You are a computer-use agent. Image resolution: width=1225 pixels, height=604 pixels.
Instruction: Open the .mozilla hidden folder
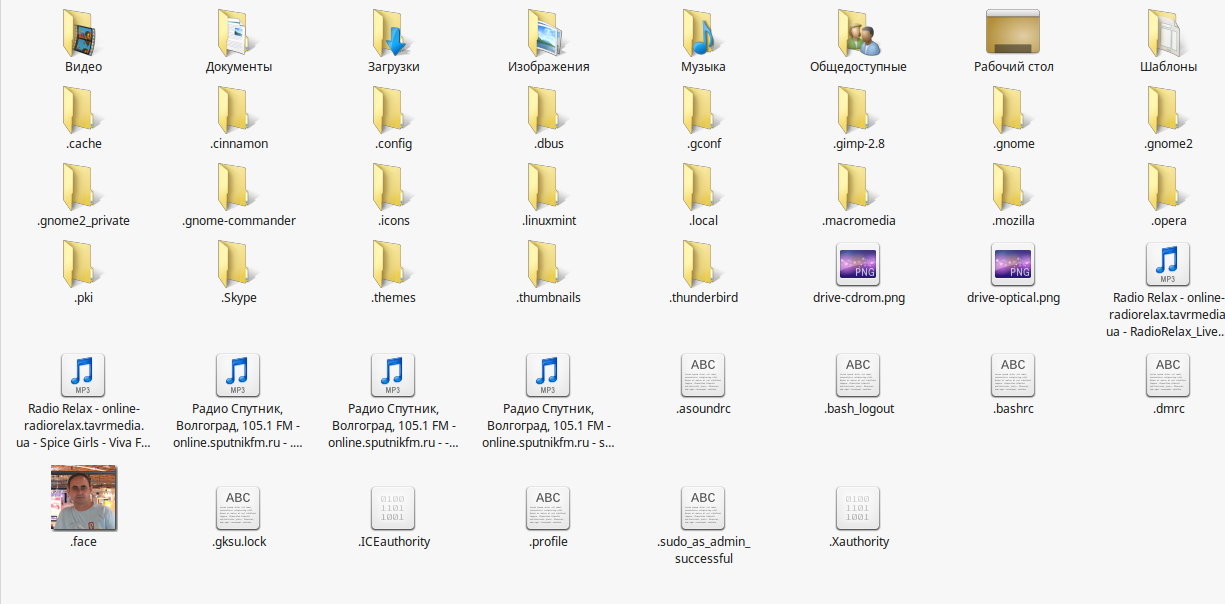(1013, 188)
